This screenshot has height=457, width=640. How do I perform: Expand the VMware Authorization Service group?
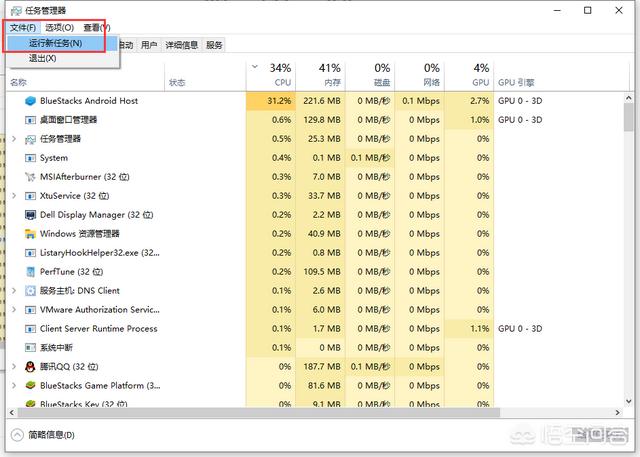pyautogui.click(x=14, y=310)
